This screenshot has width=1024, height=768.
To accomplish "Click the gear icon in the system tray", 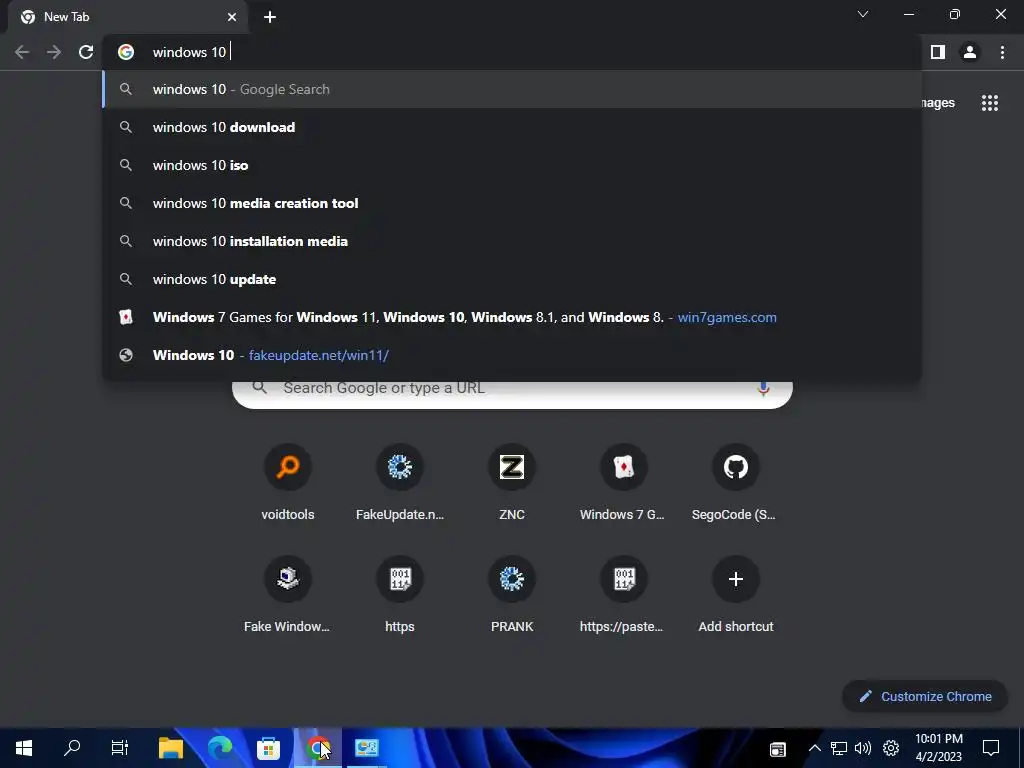I will pyautogui.click(x=891, y=748).
